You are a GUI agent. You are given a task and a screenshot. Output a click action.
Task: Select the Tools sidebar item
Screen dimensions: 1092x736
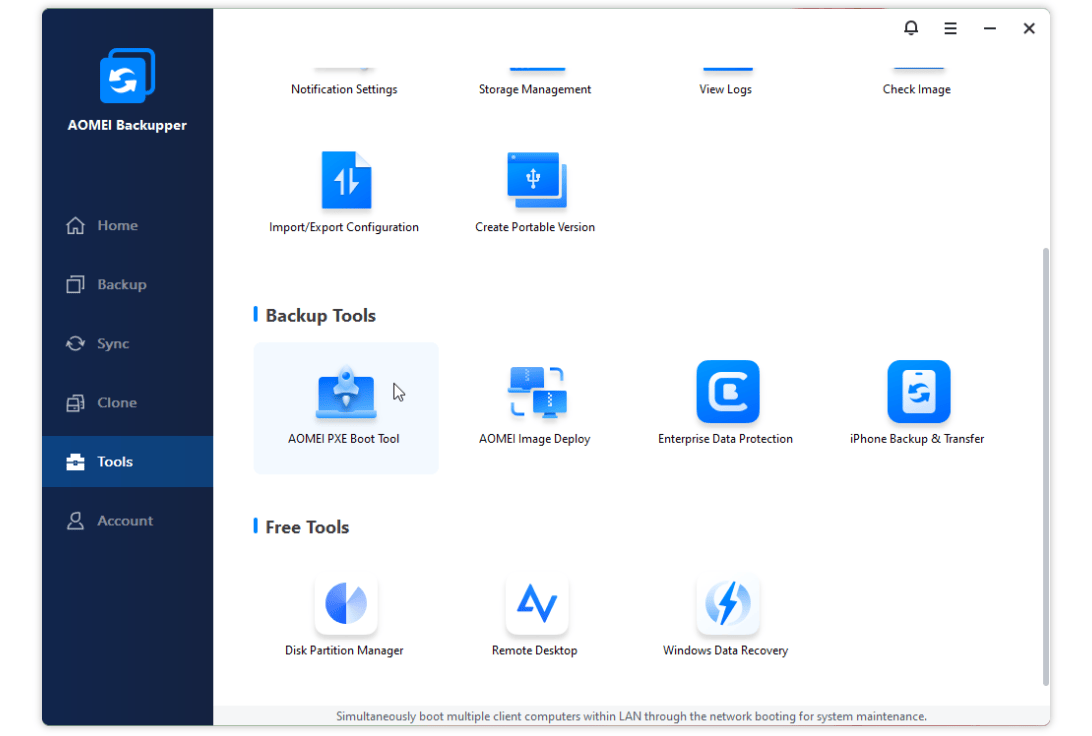127,462
